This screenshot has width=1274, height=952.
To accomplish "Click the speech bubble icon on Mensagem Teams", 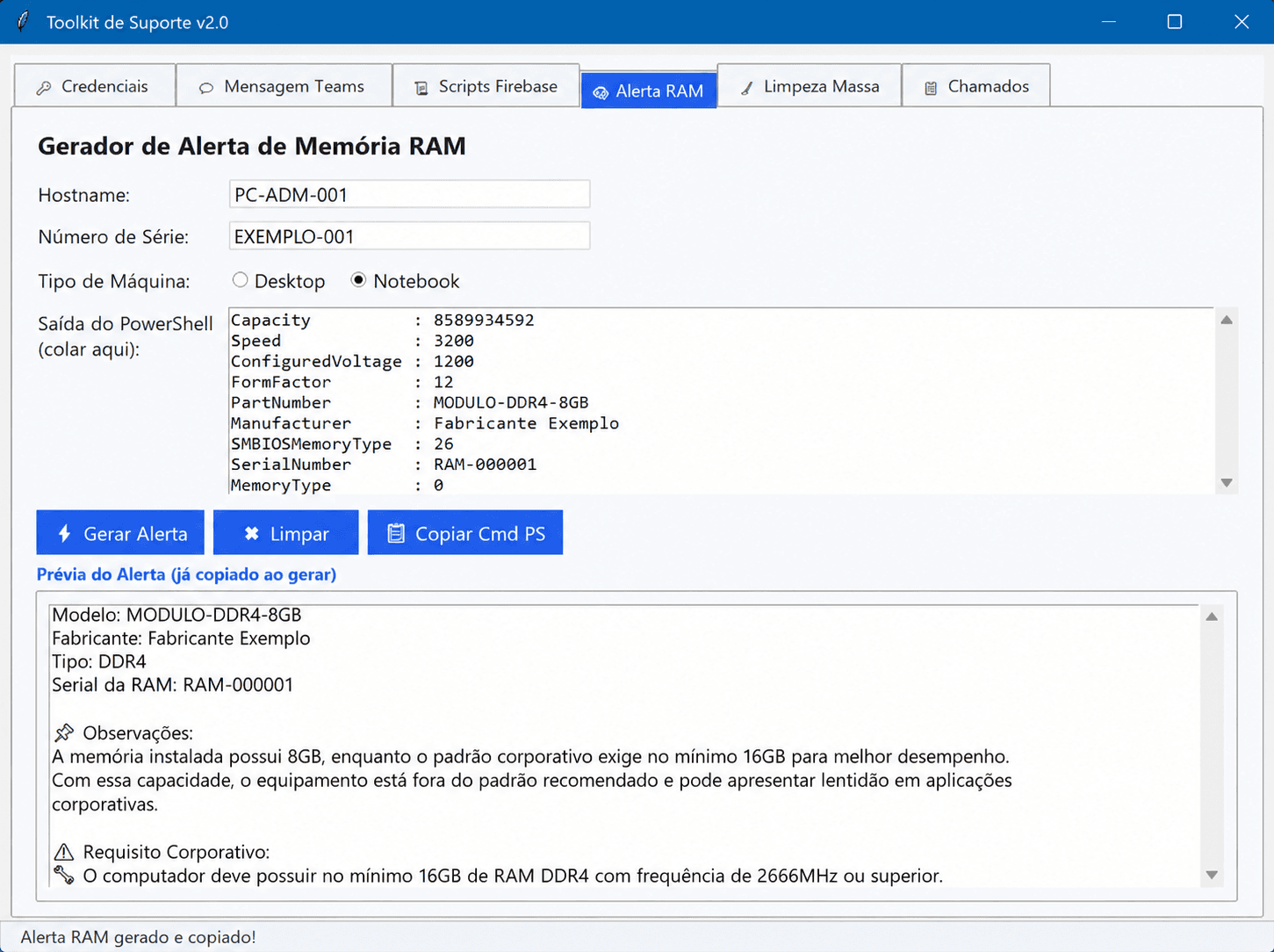I will coord(206,88).
